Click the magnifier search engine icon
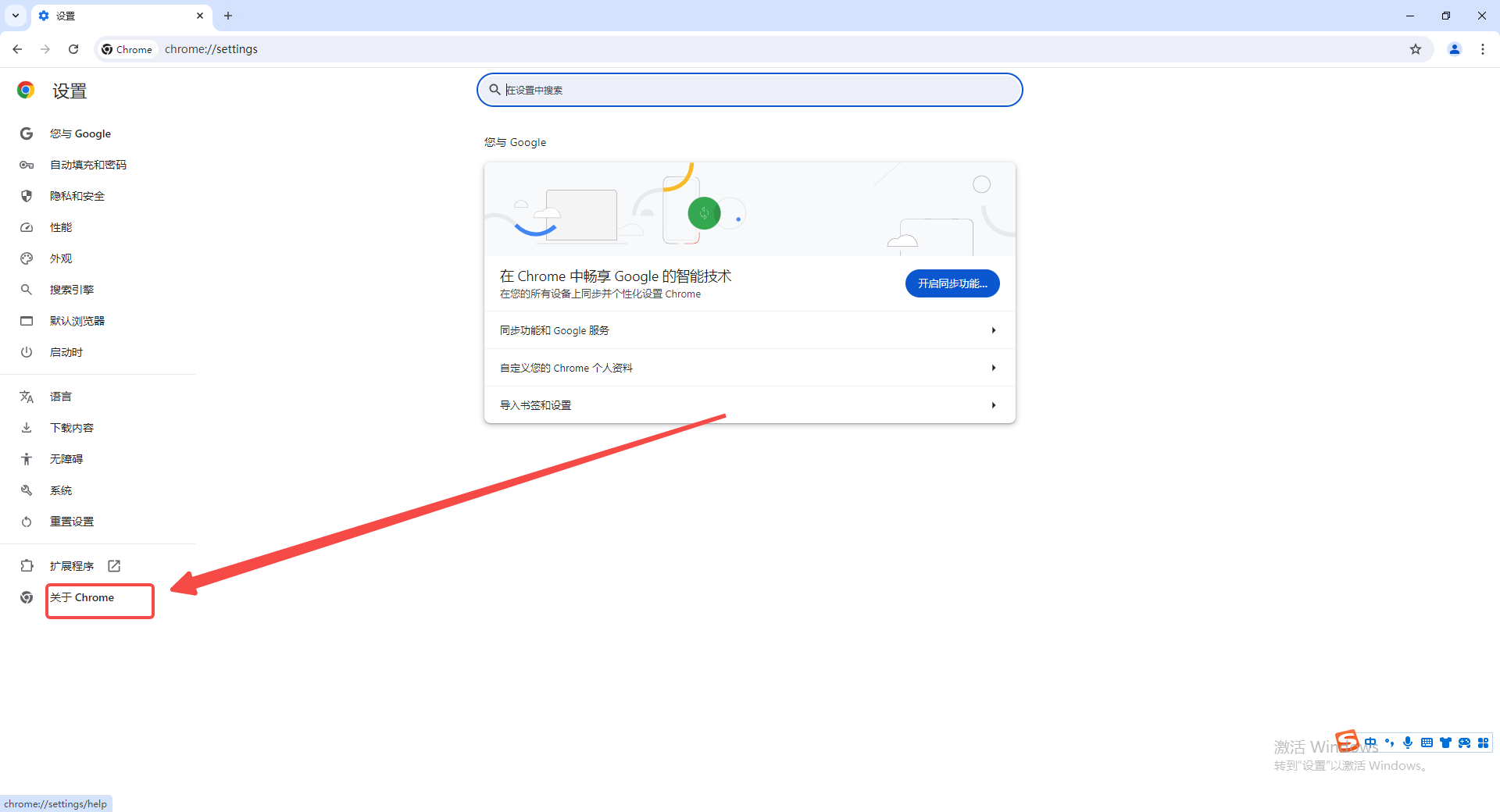The image size is (1500, 812). pos(27,290)
